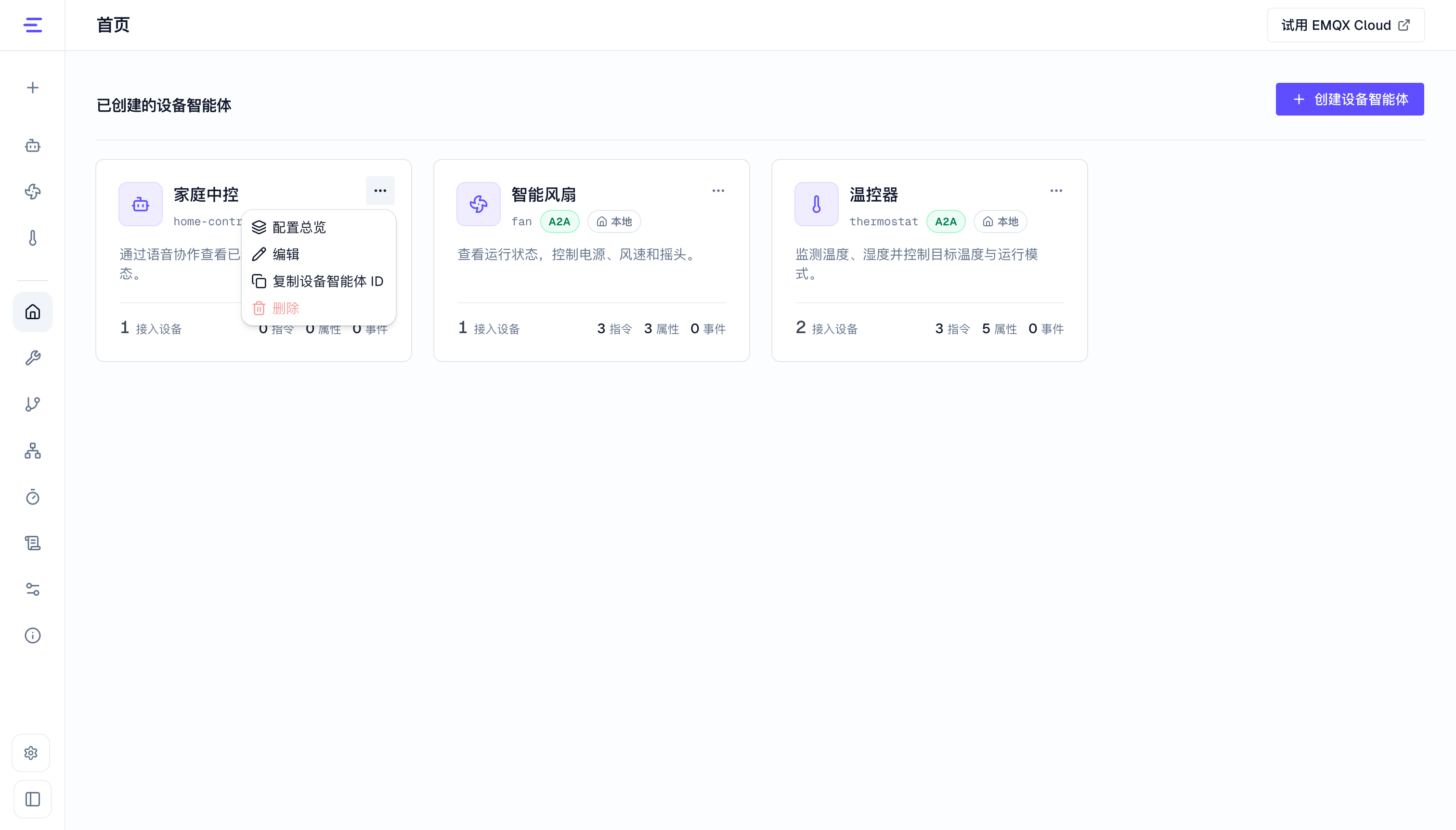The width and height of the screenshot is (1456, 830).
Task: Click the 本地 badge on 温控器
Action: pyautogui.click(x=1000, y=222)
